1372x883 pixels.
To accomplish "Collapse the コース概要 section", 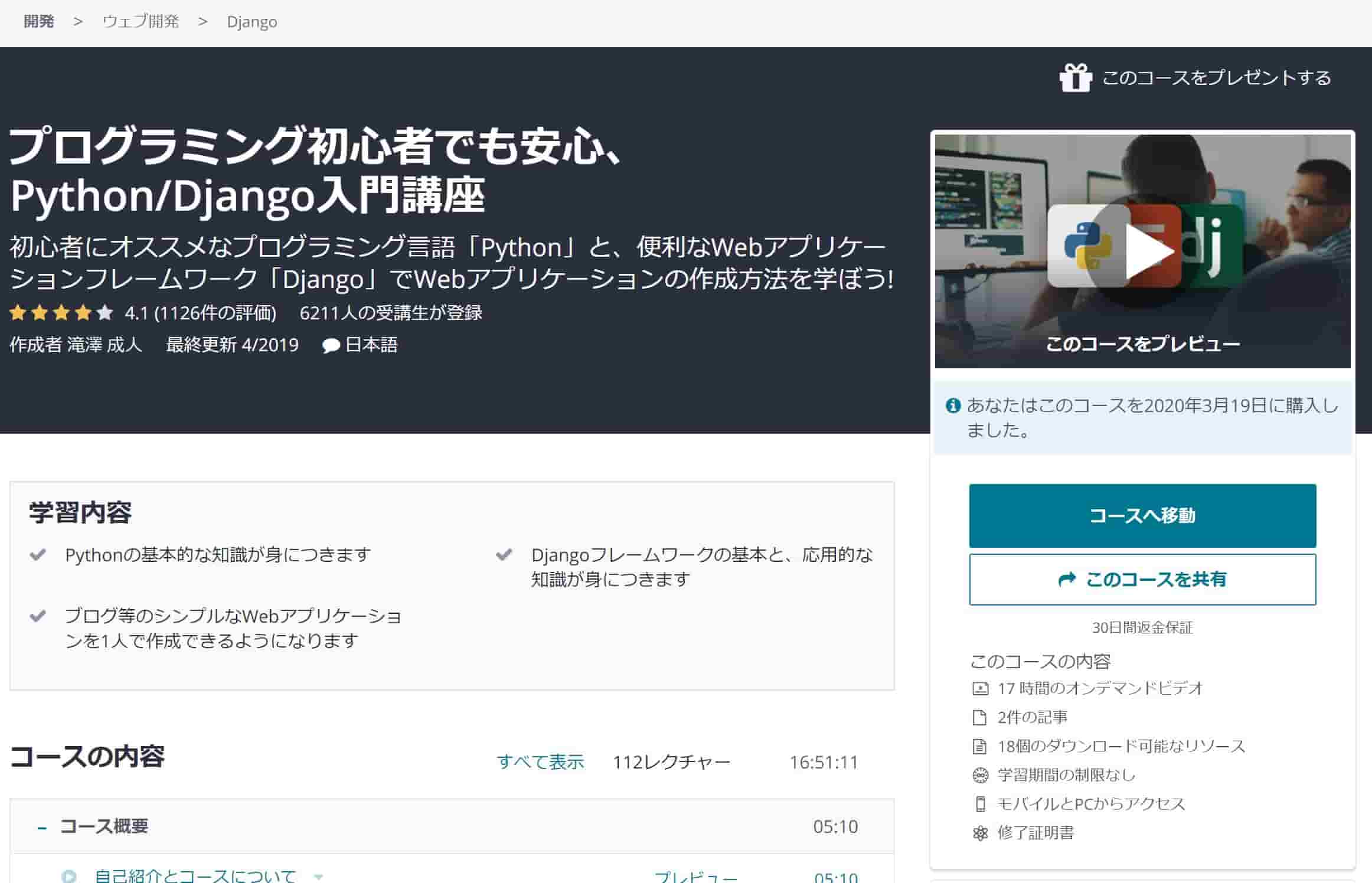I will click(x=42, y=828).
